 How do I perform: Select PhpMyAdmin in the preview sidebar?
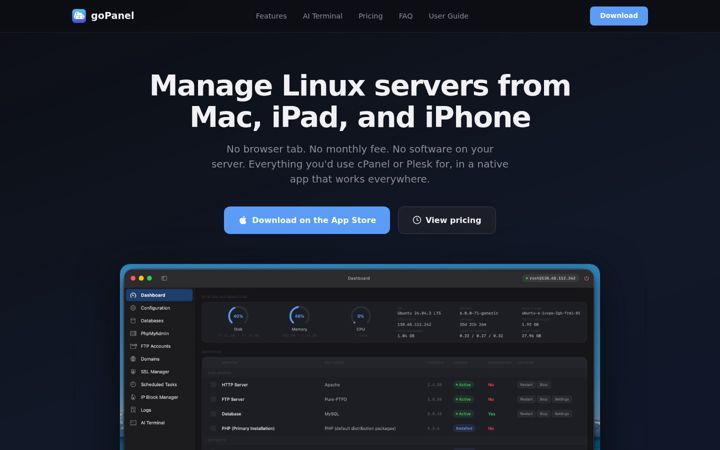(x=159, y=333)
